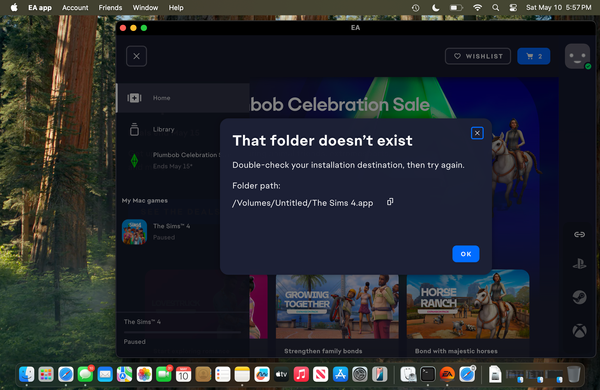Open Plumbob Celebration sale sidebar entry
This screenshot has height=390, width=600.
[x=168, y=160]
